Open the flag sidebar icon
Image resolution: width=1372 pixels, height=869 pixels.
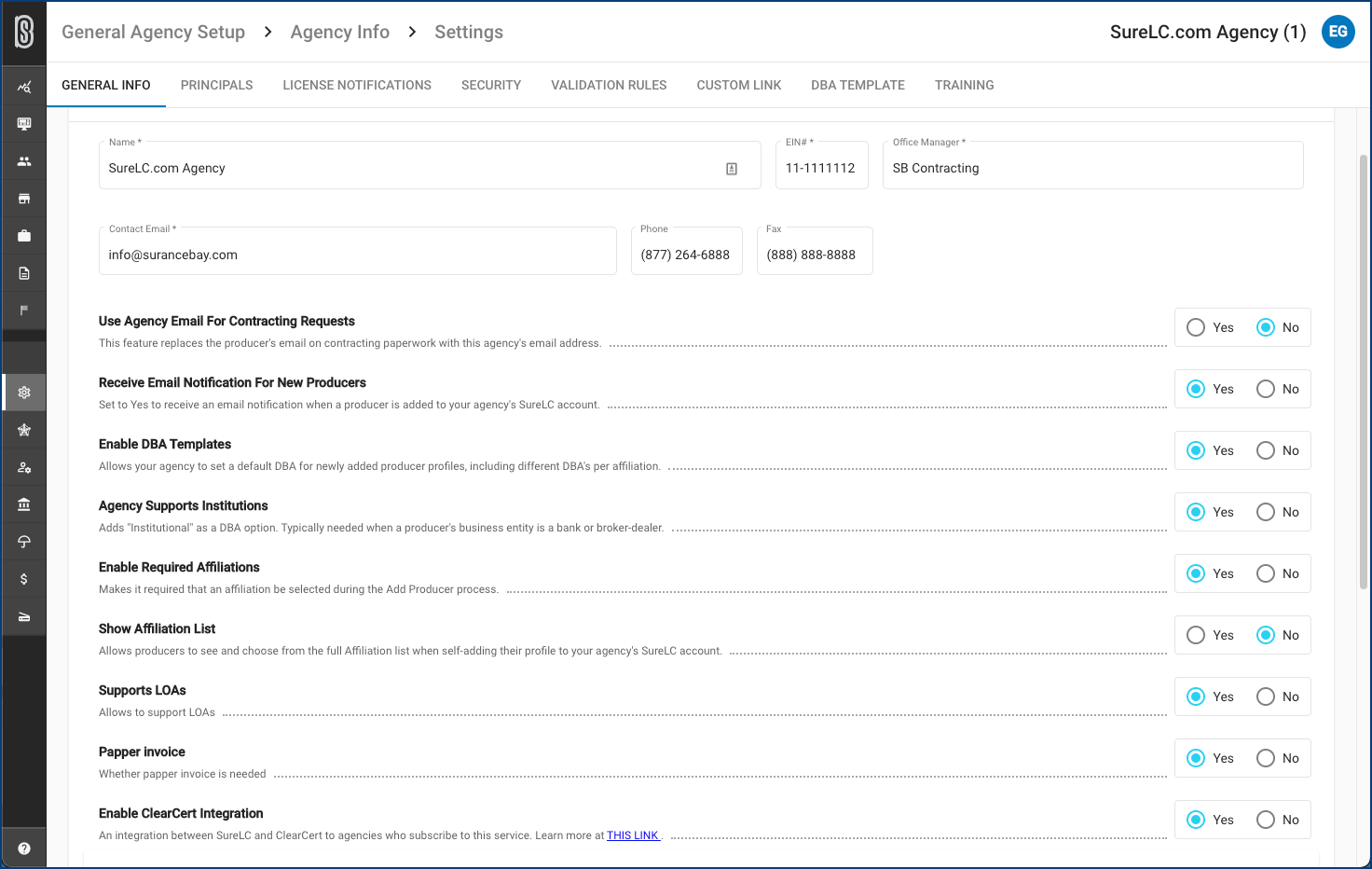pyautogui.click(x=24, y=310)
